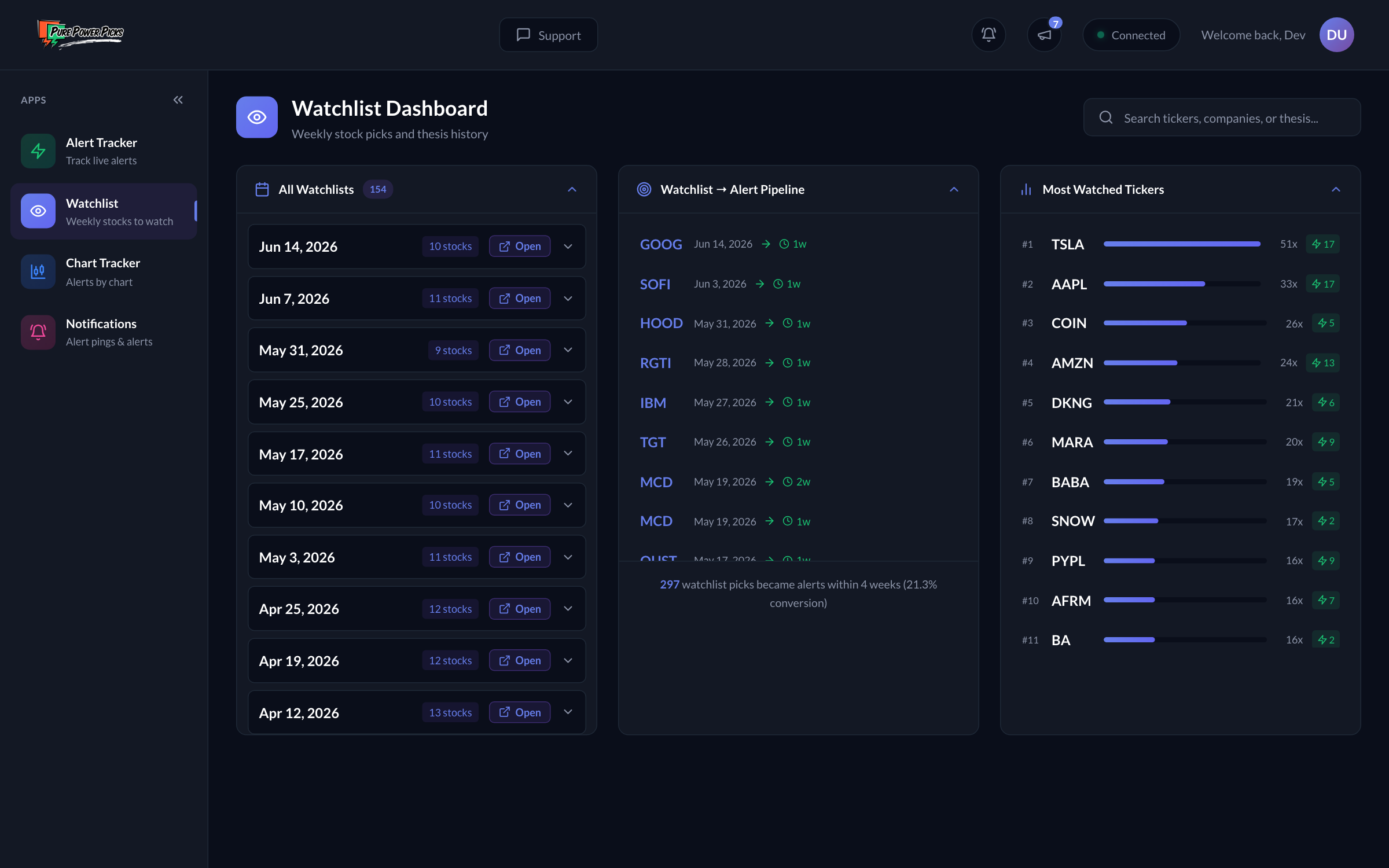Expand the May 10, 2026 watchlist

click(568, 505)
